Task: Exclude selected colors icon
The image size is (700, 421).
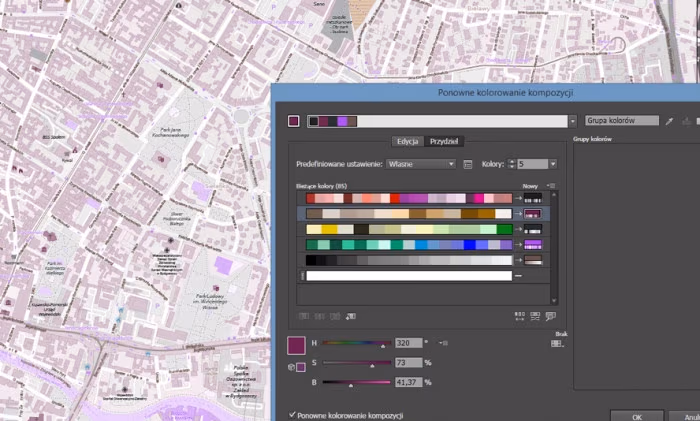Action: click(x=335, y=316)
